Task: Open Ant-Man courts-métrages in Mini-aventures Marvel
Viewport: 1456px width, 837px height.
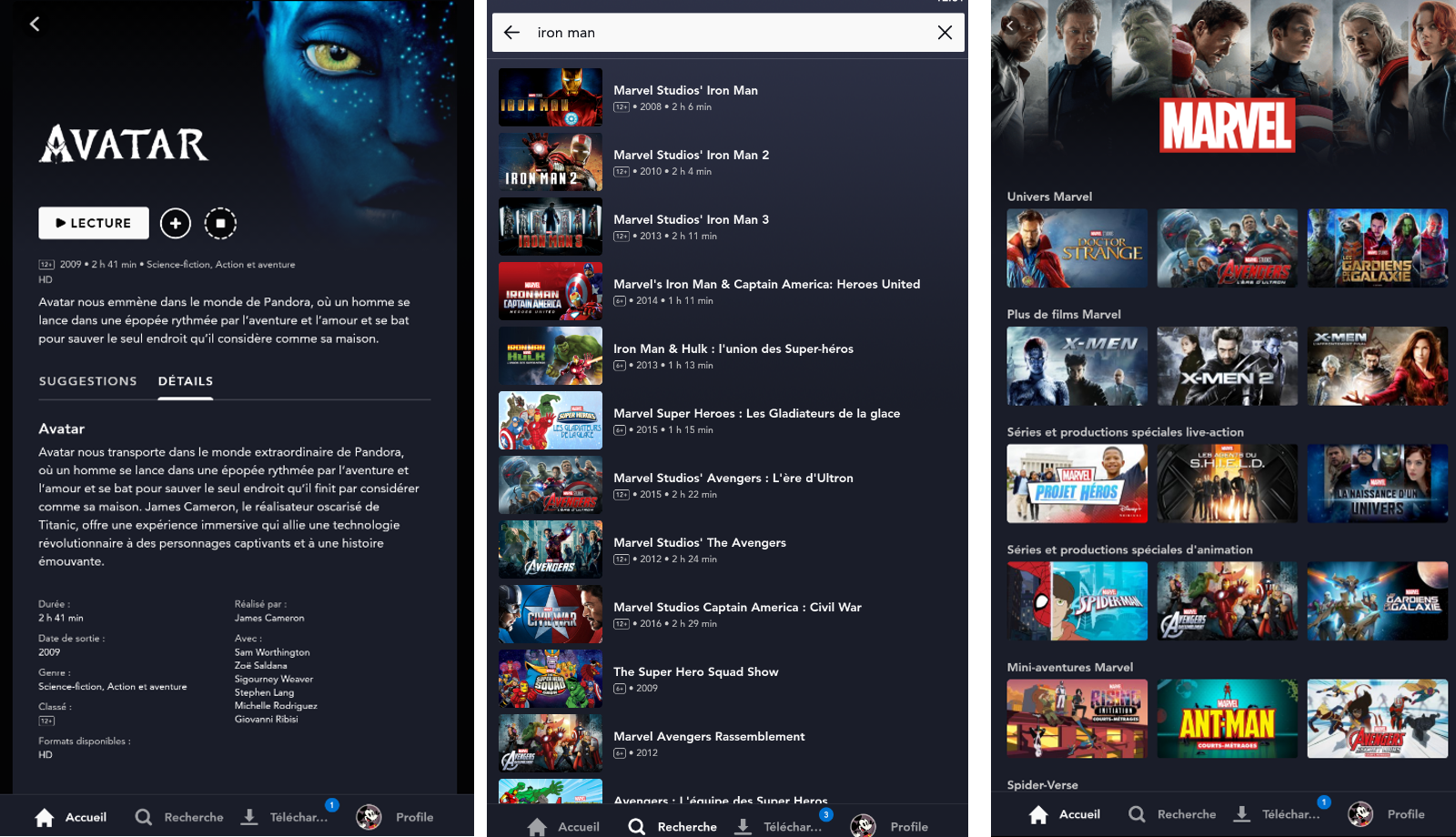Action: point(1227,718)
